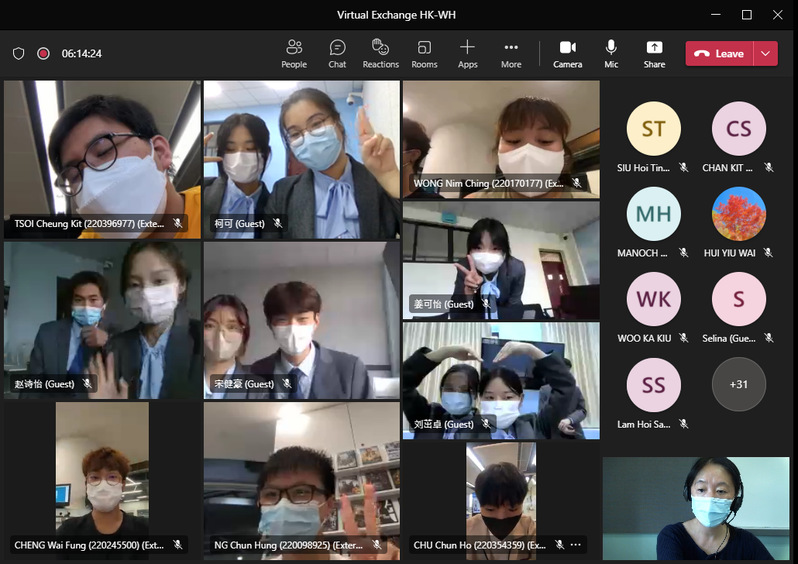Toggle the Mic mute state

click(x=611, y=53)
